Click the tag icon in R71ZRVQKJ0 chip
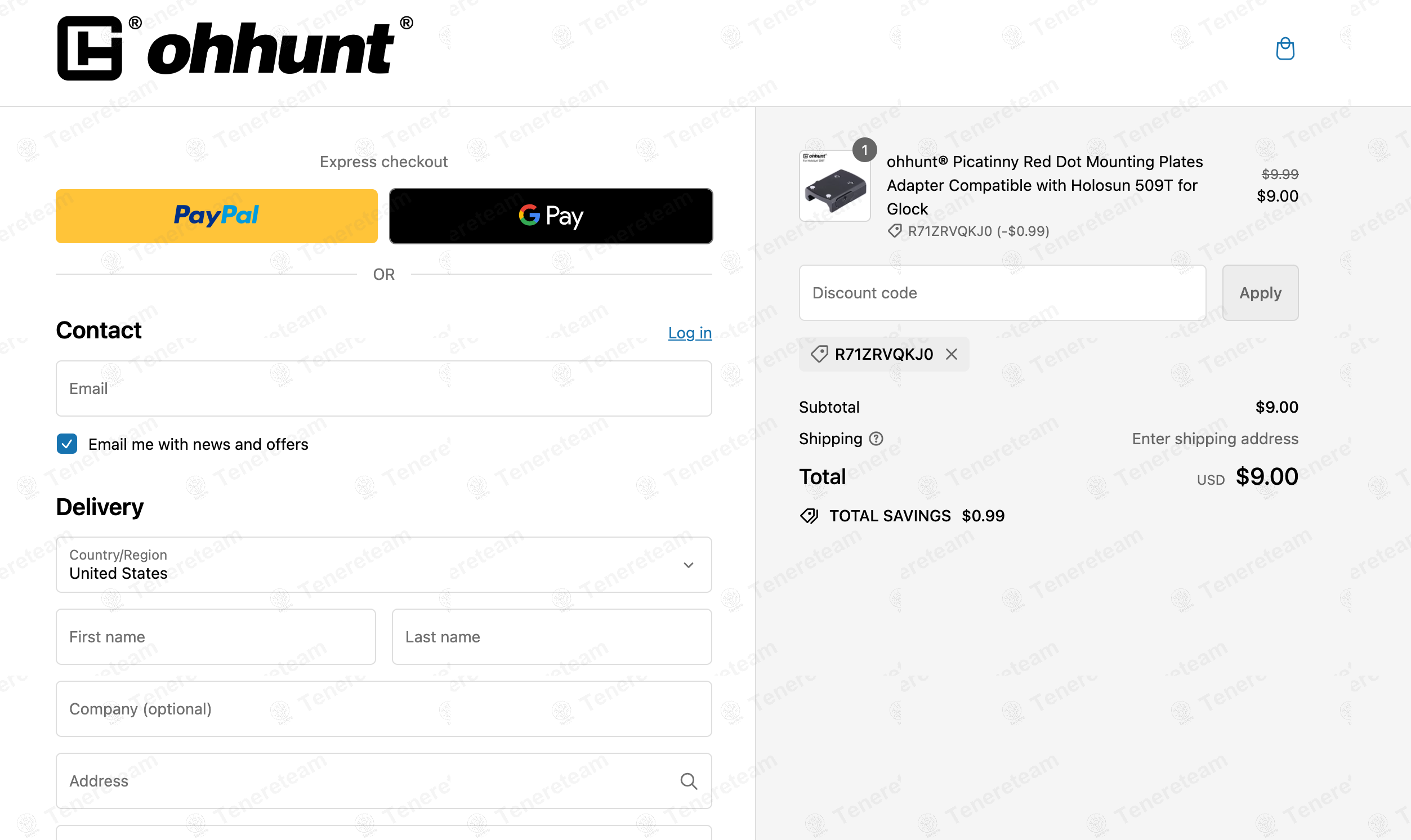This screenshot has height=840, width=1411. point(819,354)
